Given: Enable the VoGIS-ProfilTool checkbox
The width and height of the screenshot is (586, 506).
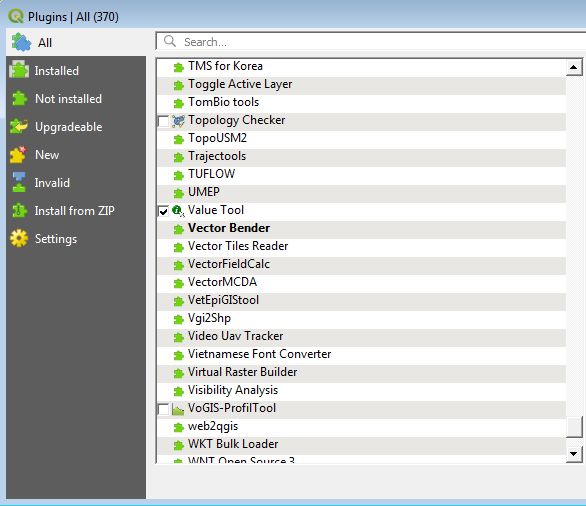Looking at the screenshot, I should coord(163,409).
